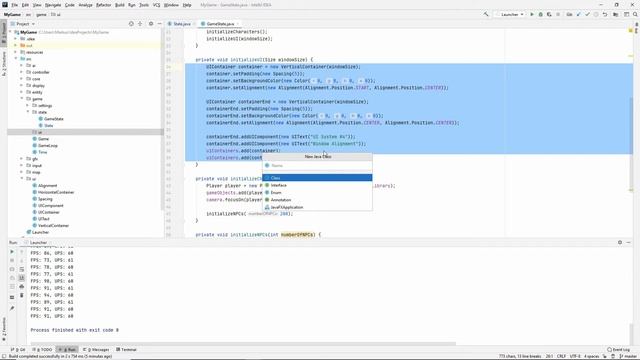Viewport: 640px width, 360px height.
Task: Open the Messages tool window tab
Action: pos(96,349)
